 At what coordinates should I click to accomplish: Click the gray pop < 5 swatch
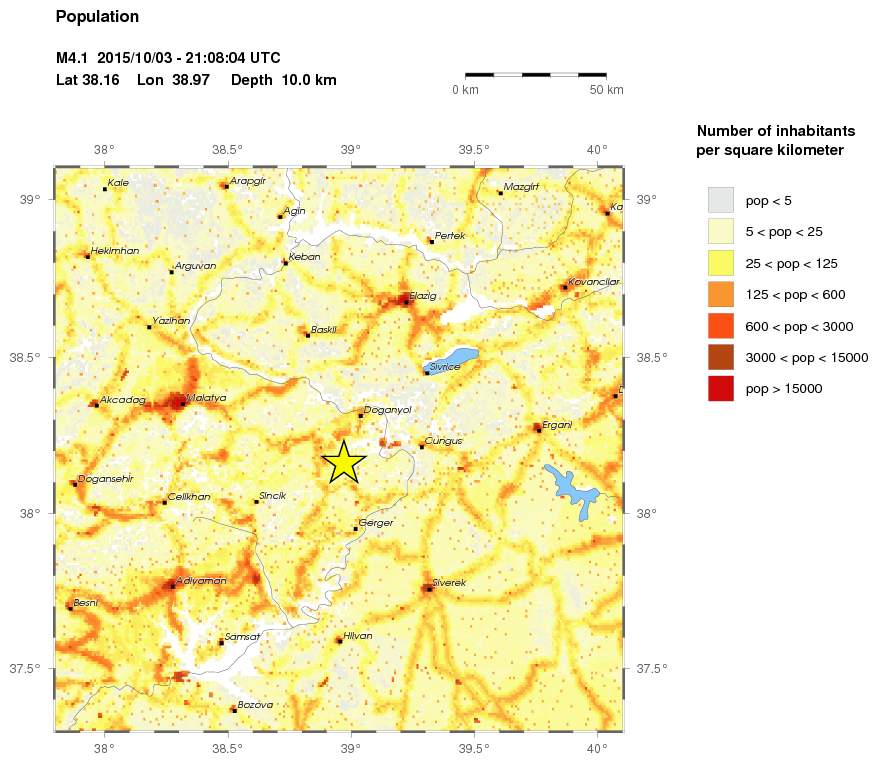click(x=721, y=200)
